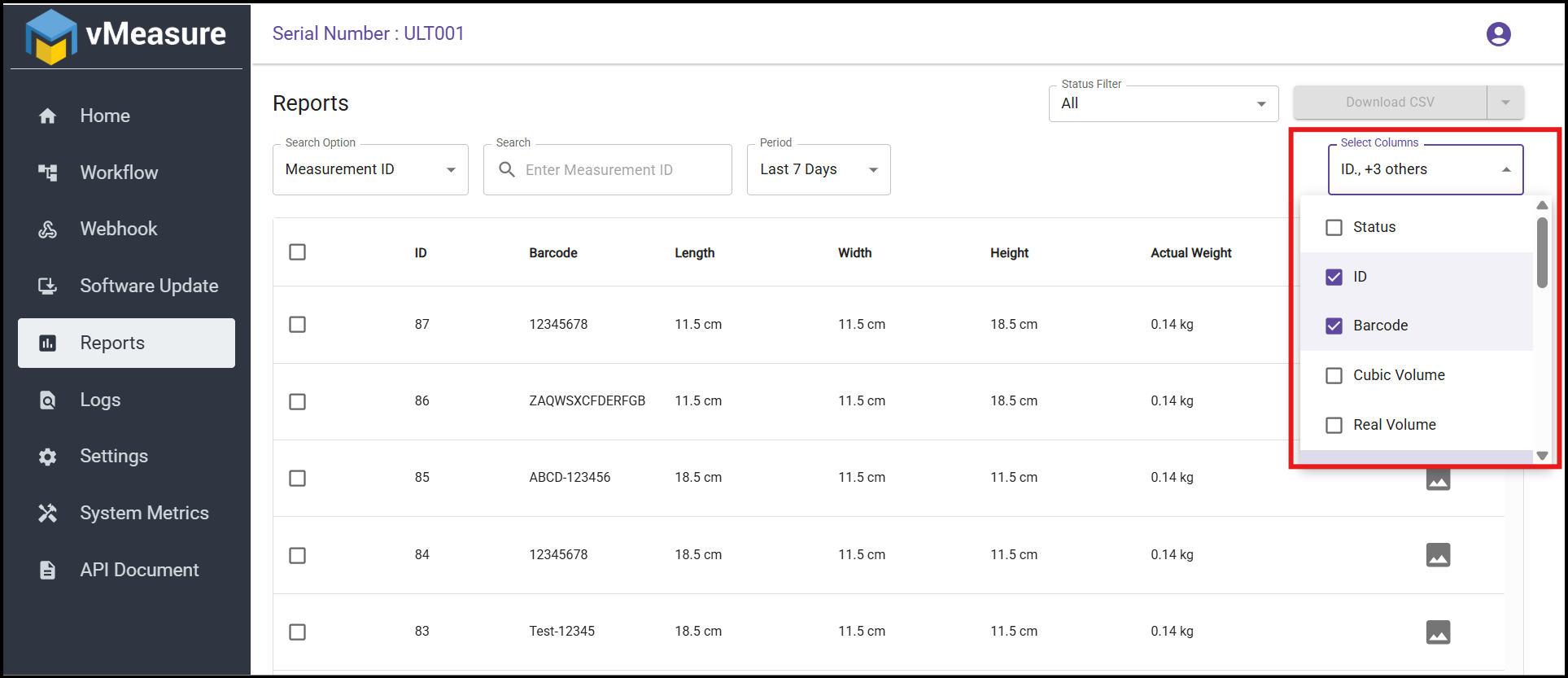Open Software Update from the sidebar
The height and width of the screenshot is (678, 1568).
(126, 286)
